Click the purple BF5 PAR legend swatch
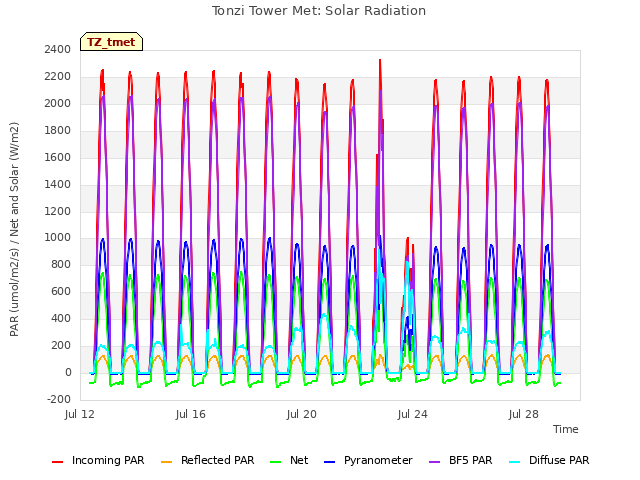This screenshot has height=480, width=640. 435,462
